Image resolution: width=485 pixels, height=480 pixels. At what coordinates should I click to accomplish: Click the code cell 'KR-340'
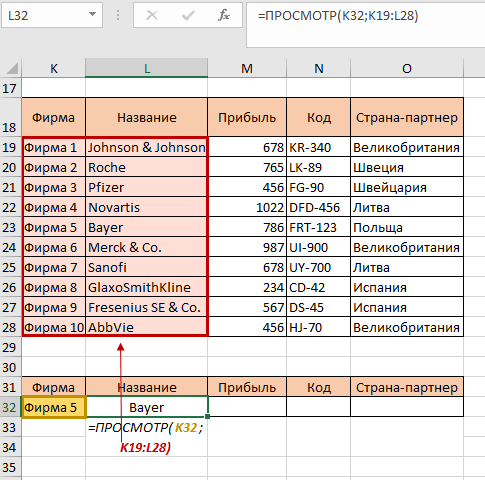(x=319, y=147)
